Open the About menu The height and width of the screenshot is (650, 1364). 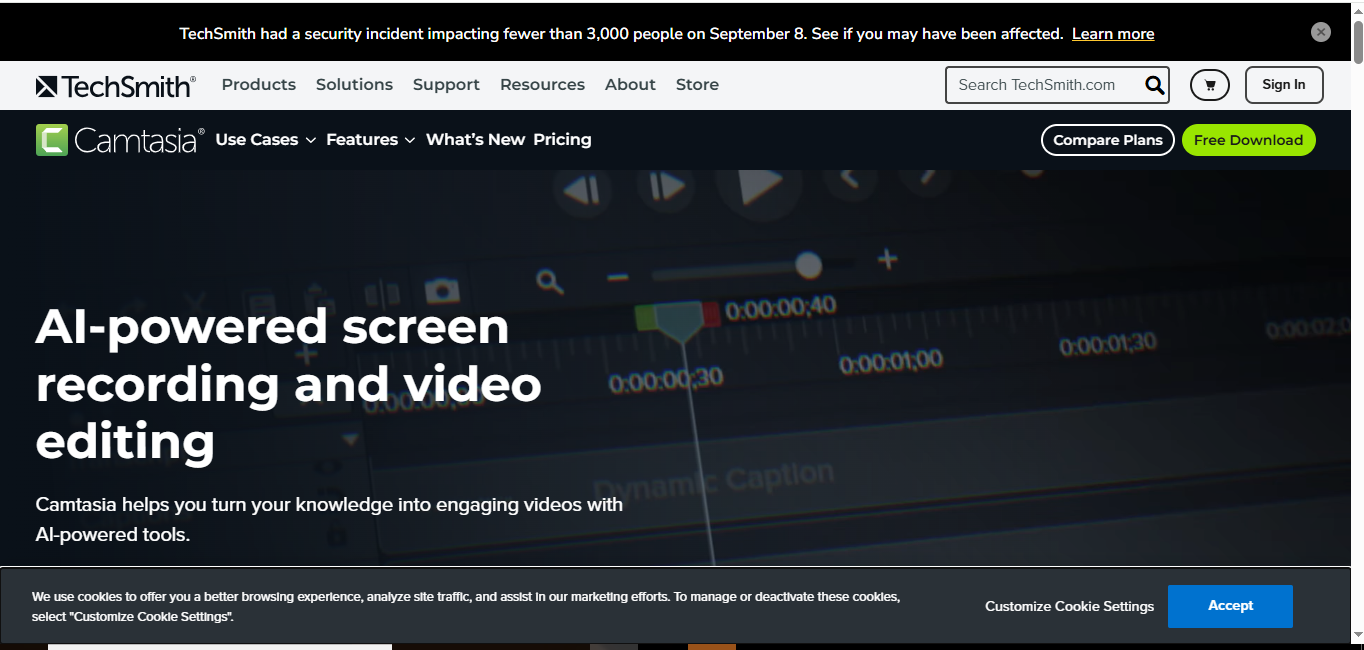[x=630, y=85]
